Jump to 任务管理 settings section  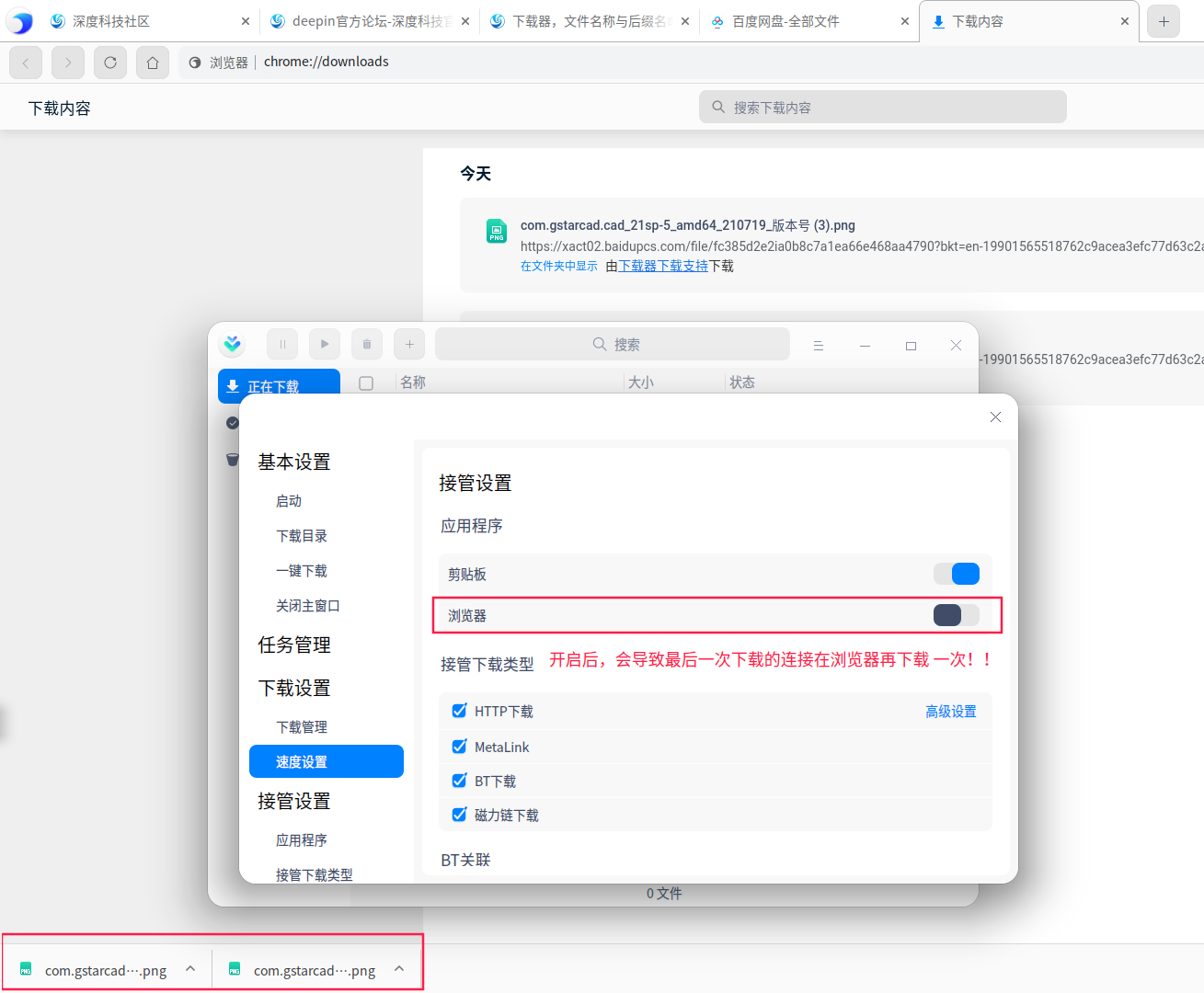pos(294,645)
